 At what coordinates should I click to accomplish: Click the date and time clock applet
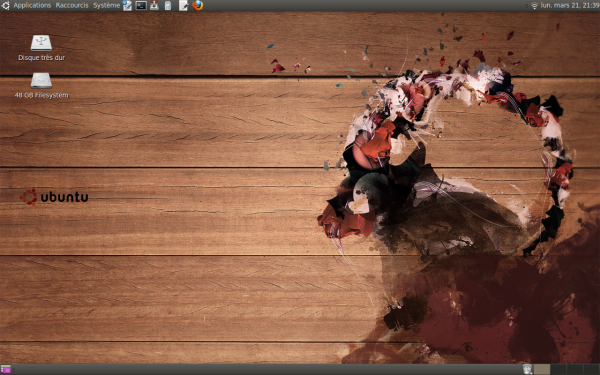click(x=570, y=5)
